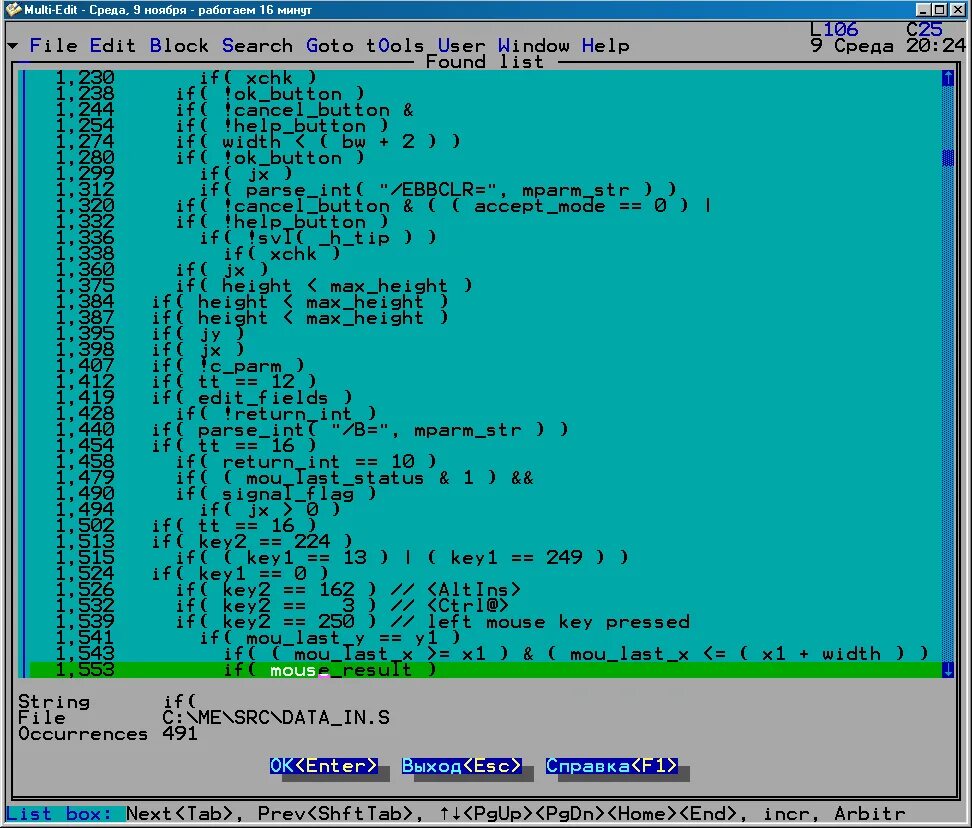Select line 1,502 if( tt == 16 )
Viewport: 972px width, 828px height.
[485, 526]
